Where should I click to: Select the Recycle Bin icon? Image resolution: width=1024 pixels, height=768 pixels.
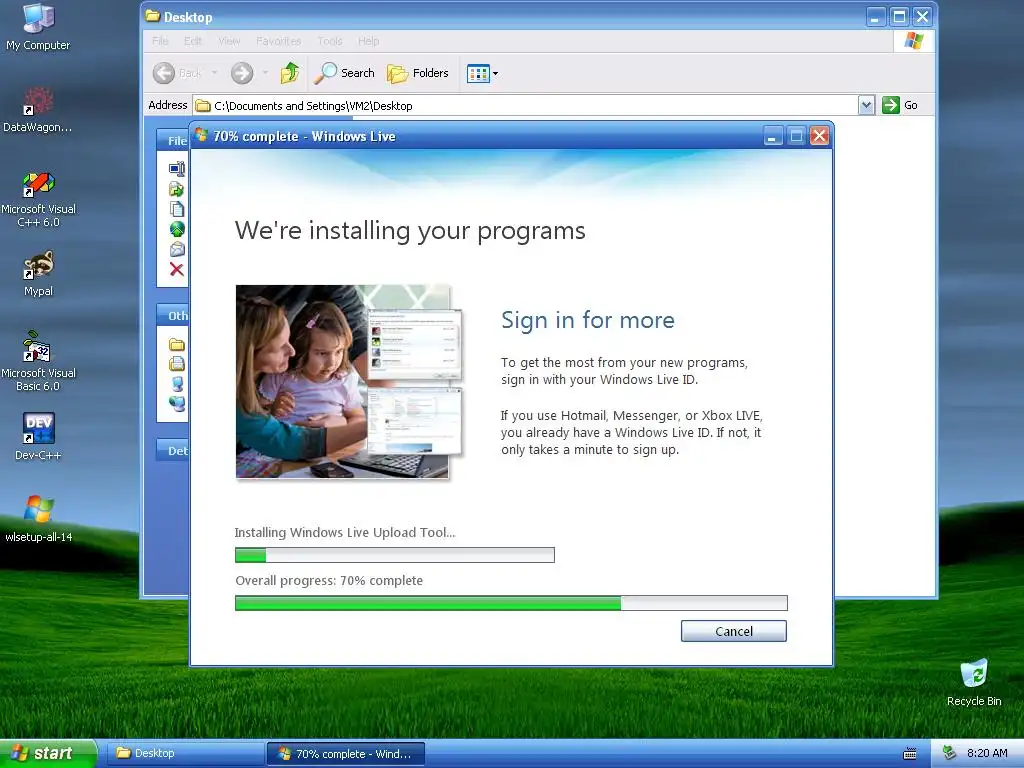[x=974, y=682]
